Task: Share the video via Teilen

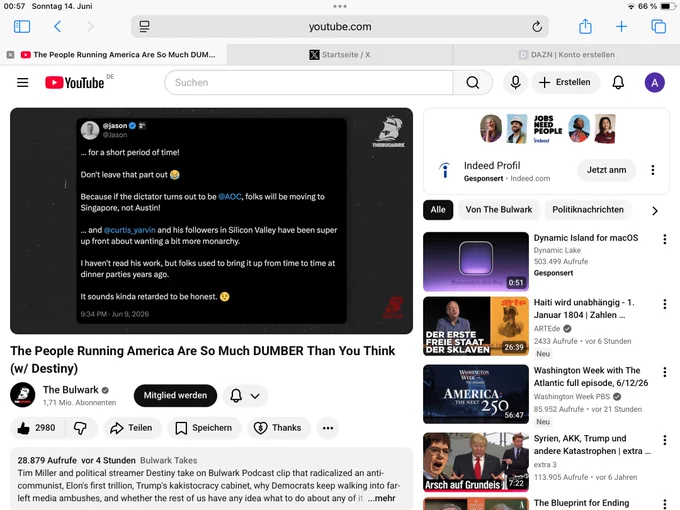Action: [x=132, y=428]
